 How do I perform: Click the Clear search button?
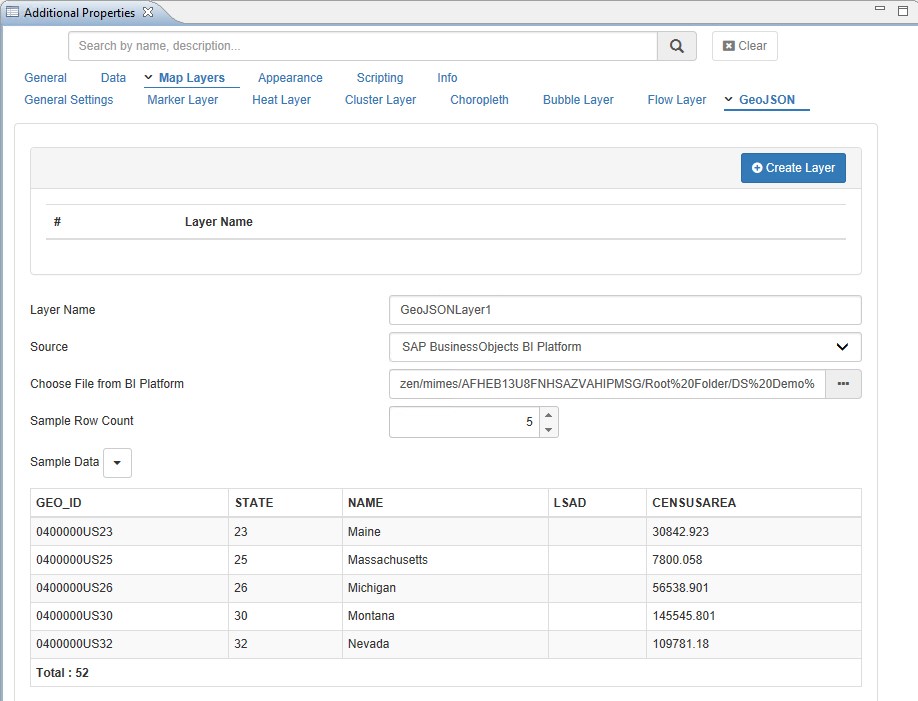745,46
